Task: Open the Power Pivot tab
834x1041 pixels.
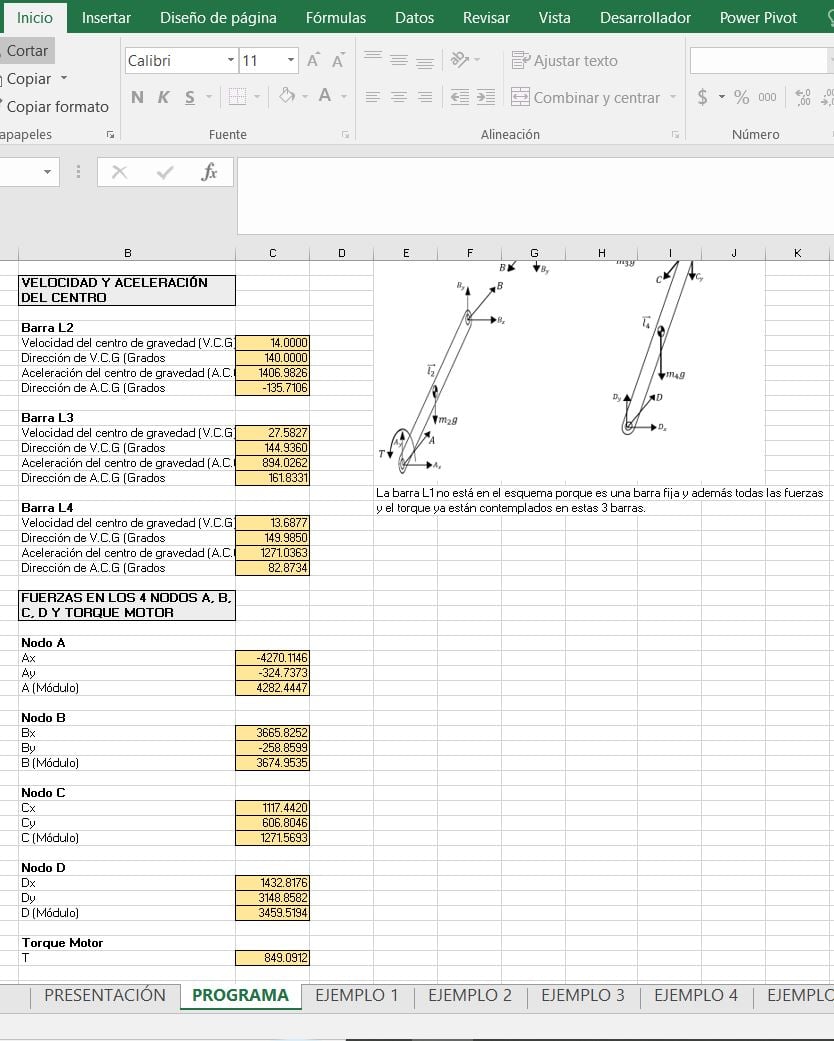Action: click(x=758, y=18)
